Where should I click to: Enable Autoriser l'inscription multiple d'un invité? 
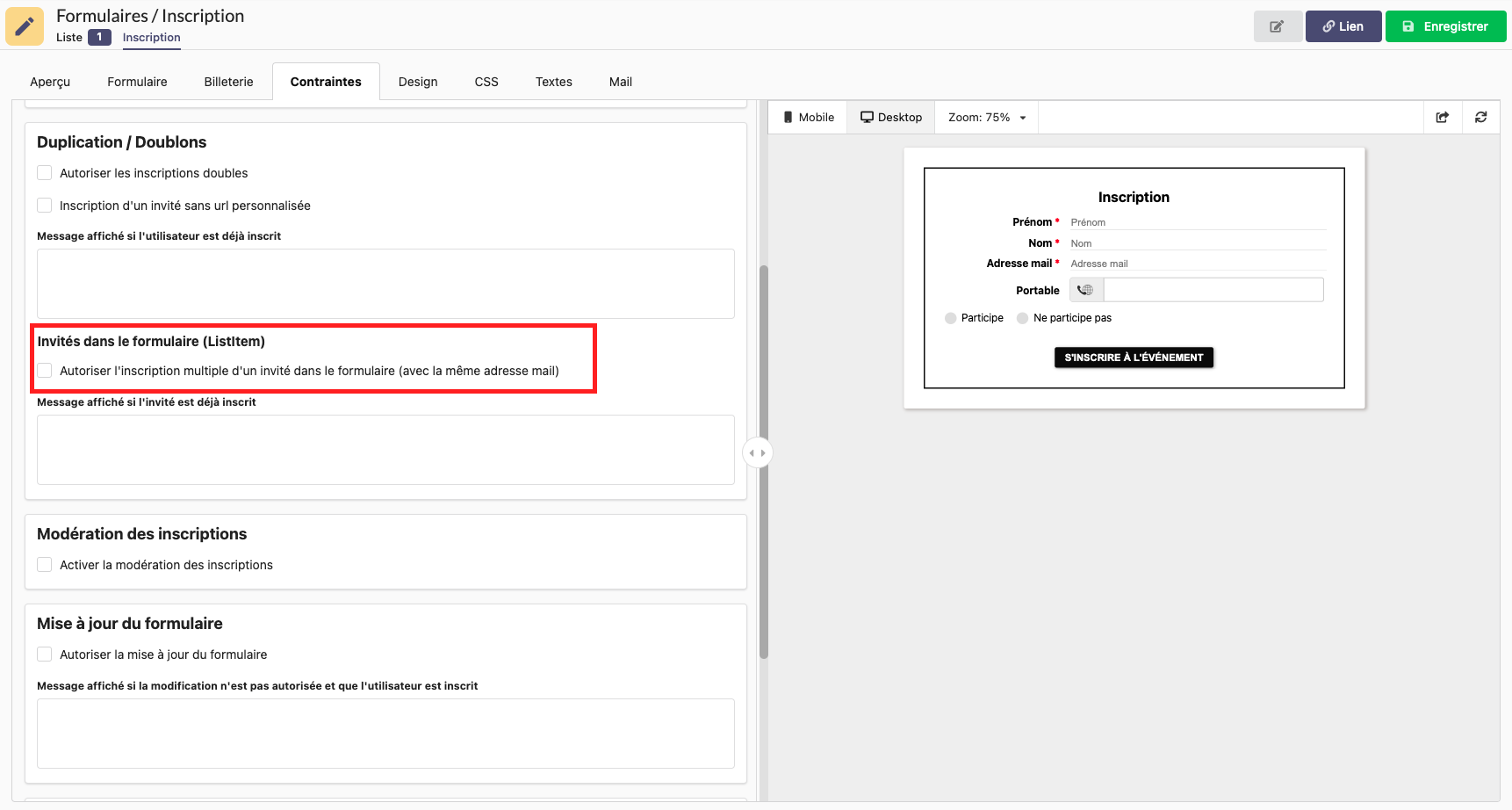click(45, 371)
